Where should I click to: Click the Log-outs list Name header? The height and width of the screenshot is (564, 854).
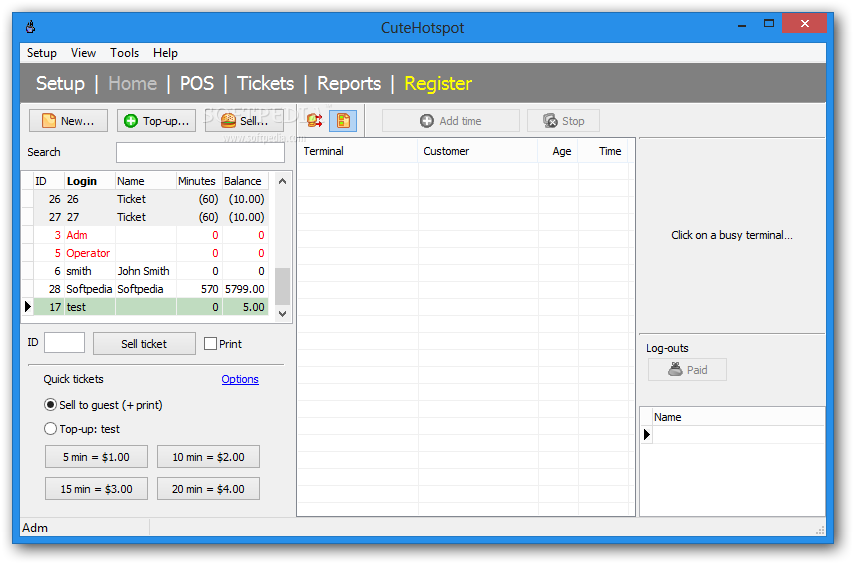tap(739, 417)
